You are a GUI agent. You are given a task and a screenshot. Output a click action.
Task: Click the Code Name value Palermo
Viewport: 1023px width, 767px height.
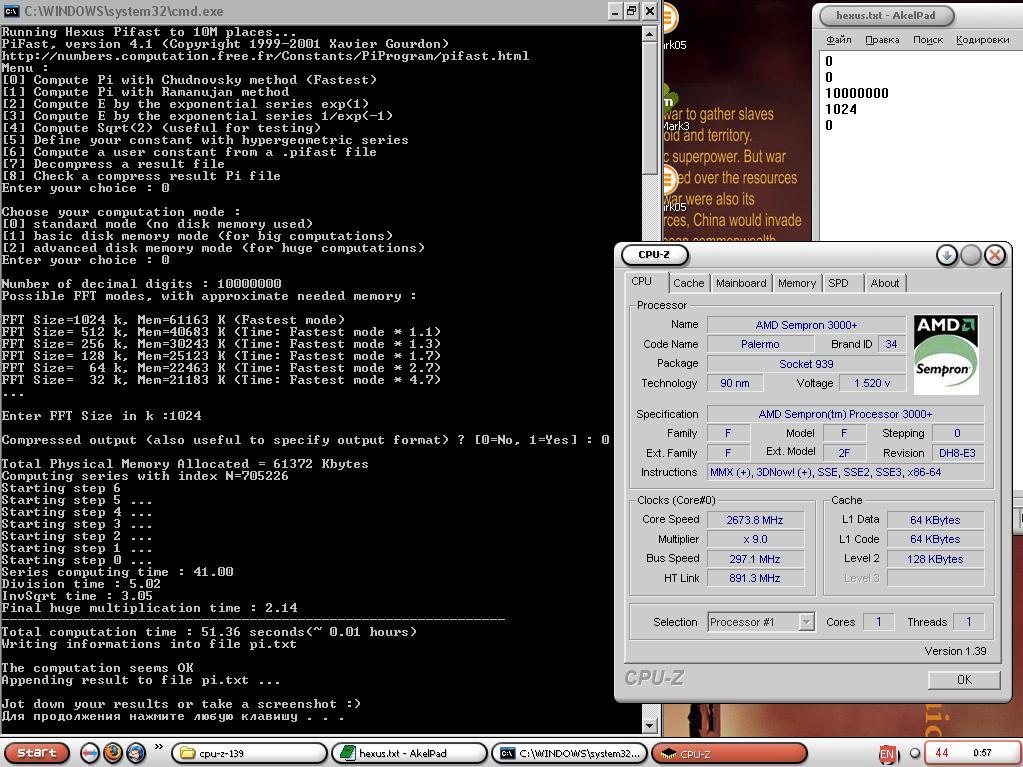coord(760,344)
